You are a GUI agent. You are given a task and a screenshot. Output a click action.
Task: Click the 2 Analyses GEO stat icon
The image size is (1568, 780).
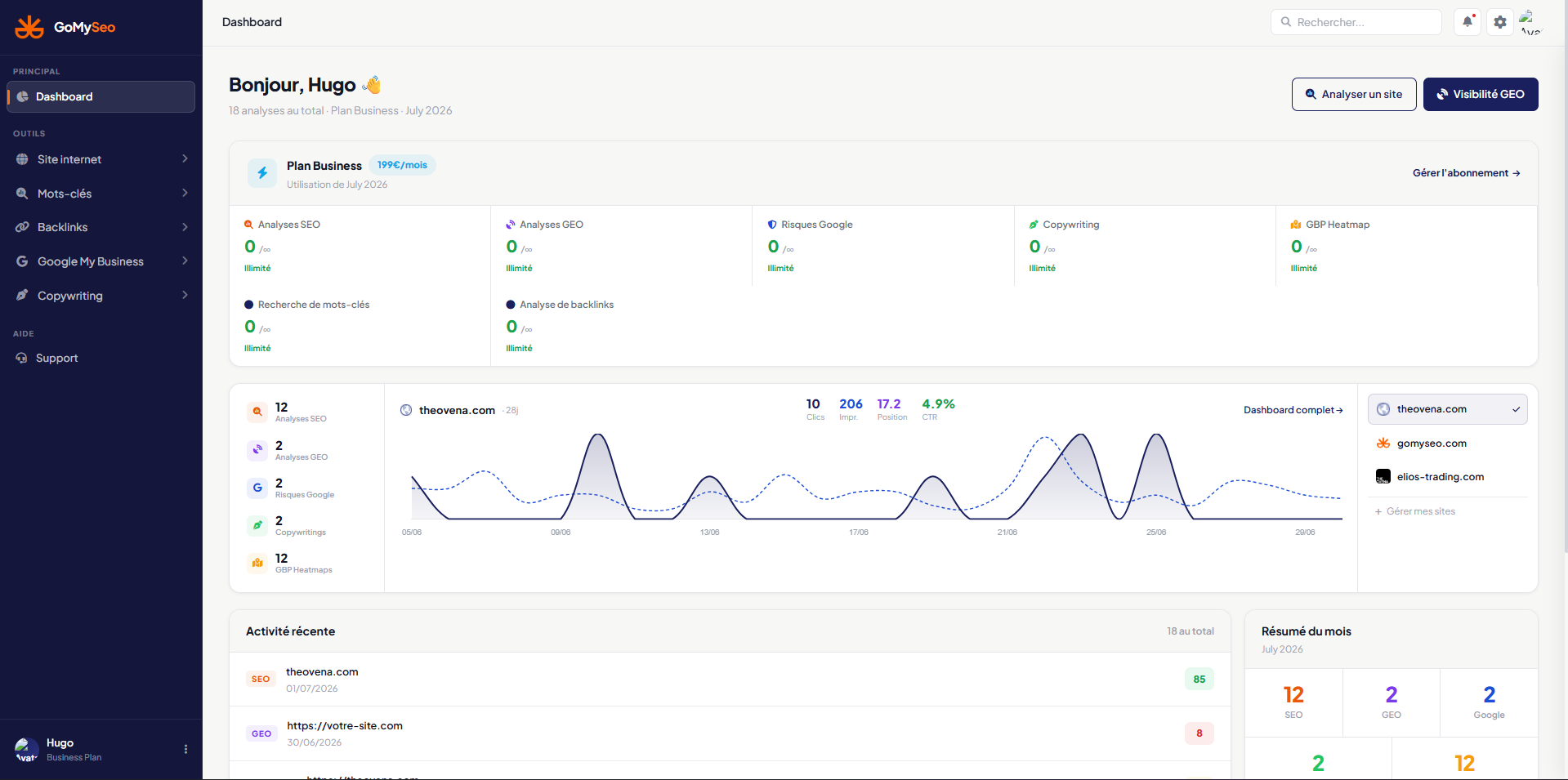pos(257,450)
